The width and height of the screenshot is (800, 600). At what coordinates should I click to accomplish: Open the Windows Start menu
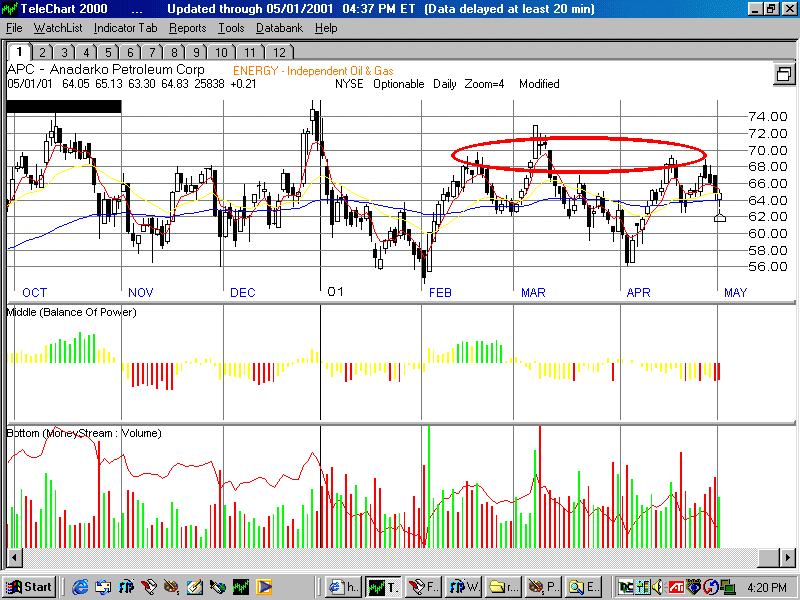[29, 587]
